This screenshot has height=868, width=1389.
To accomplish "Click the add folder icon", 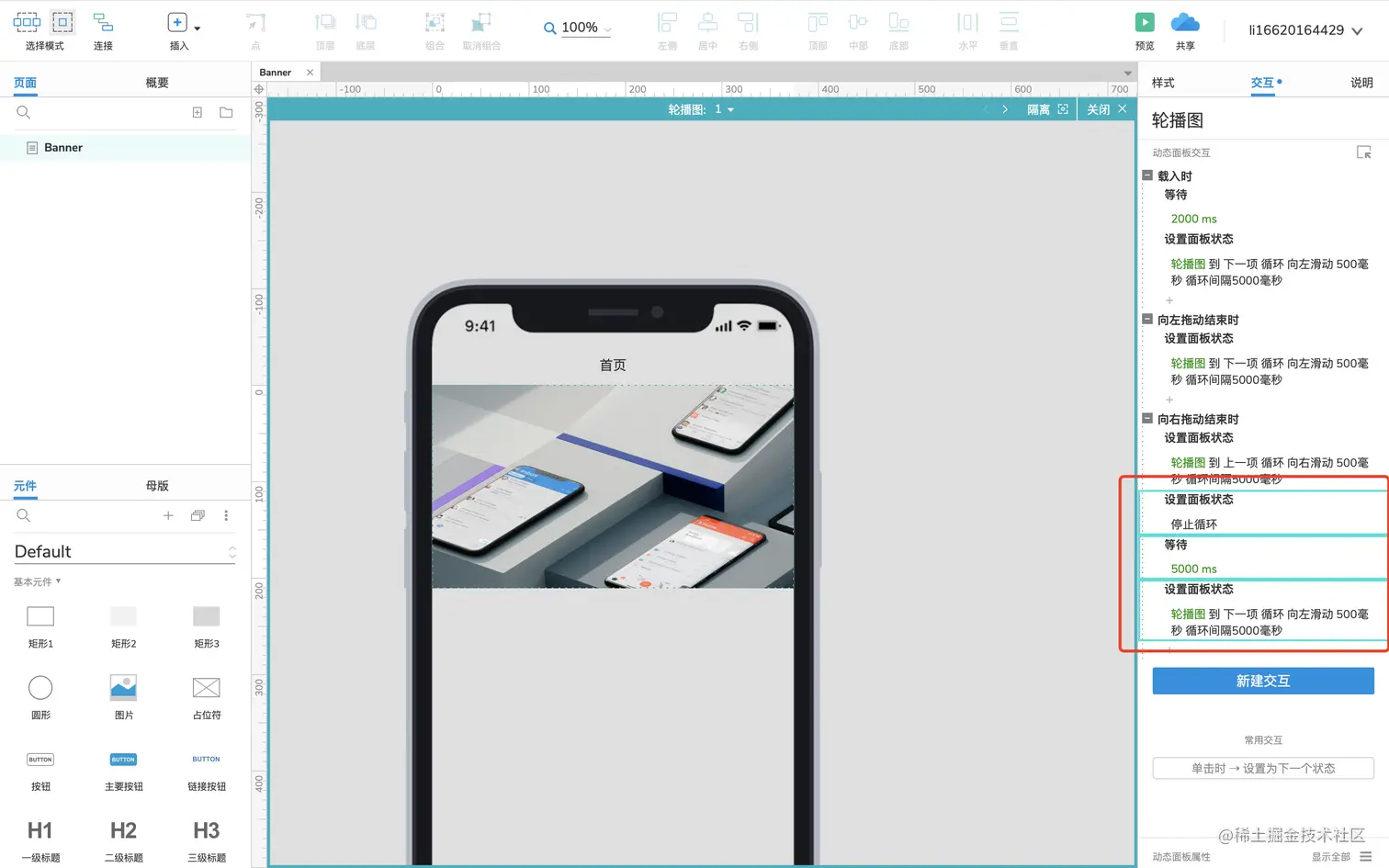I will tap(226, 112).
